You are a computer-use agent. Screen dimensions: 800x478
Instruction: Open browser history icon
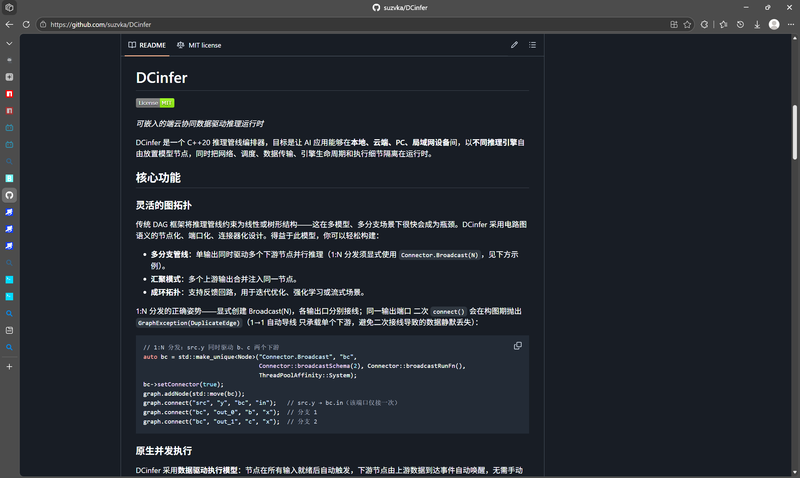tap(740, 24)
